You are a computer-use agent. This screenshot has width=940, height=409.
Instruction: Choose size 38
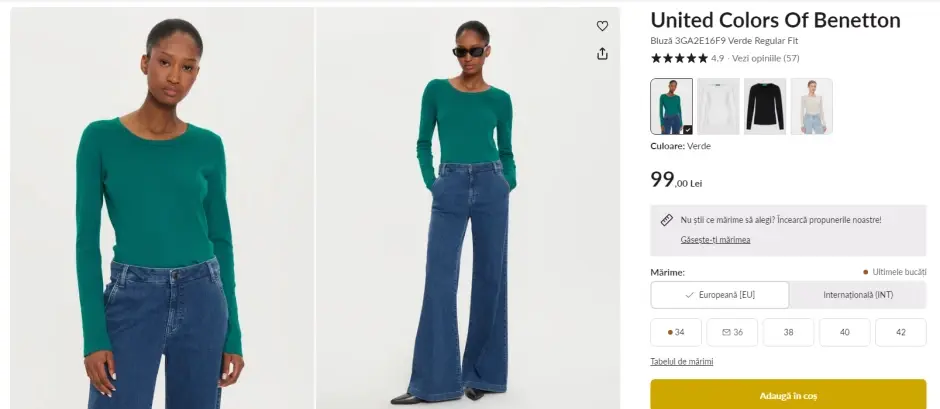788,332
